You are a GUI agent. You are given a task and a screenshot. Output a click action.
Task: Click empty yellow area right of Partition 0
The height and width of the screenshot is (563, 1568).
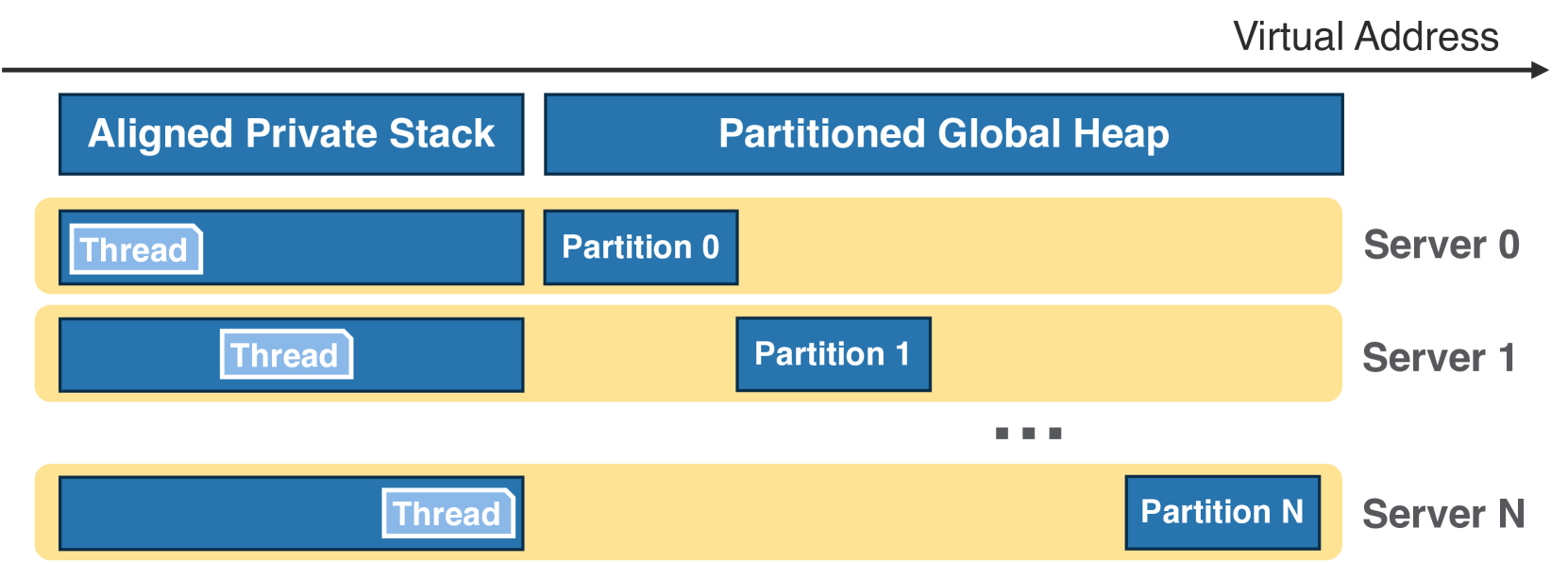coord(1038,247)
